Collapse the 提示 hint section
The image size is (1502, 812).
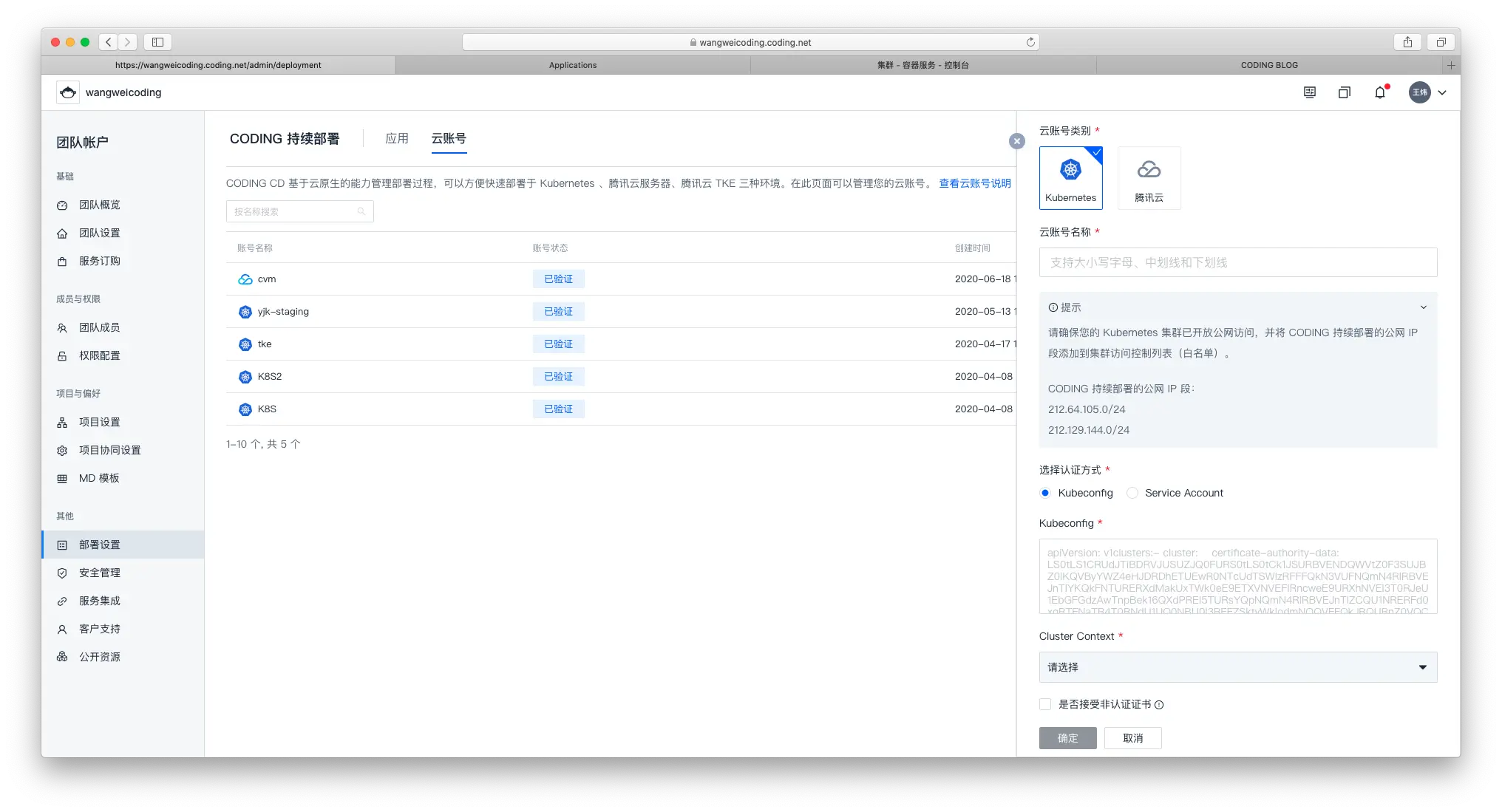pyautogui.click(x=1423, y=307)
